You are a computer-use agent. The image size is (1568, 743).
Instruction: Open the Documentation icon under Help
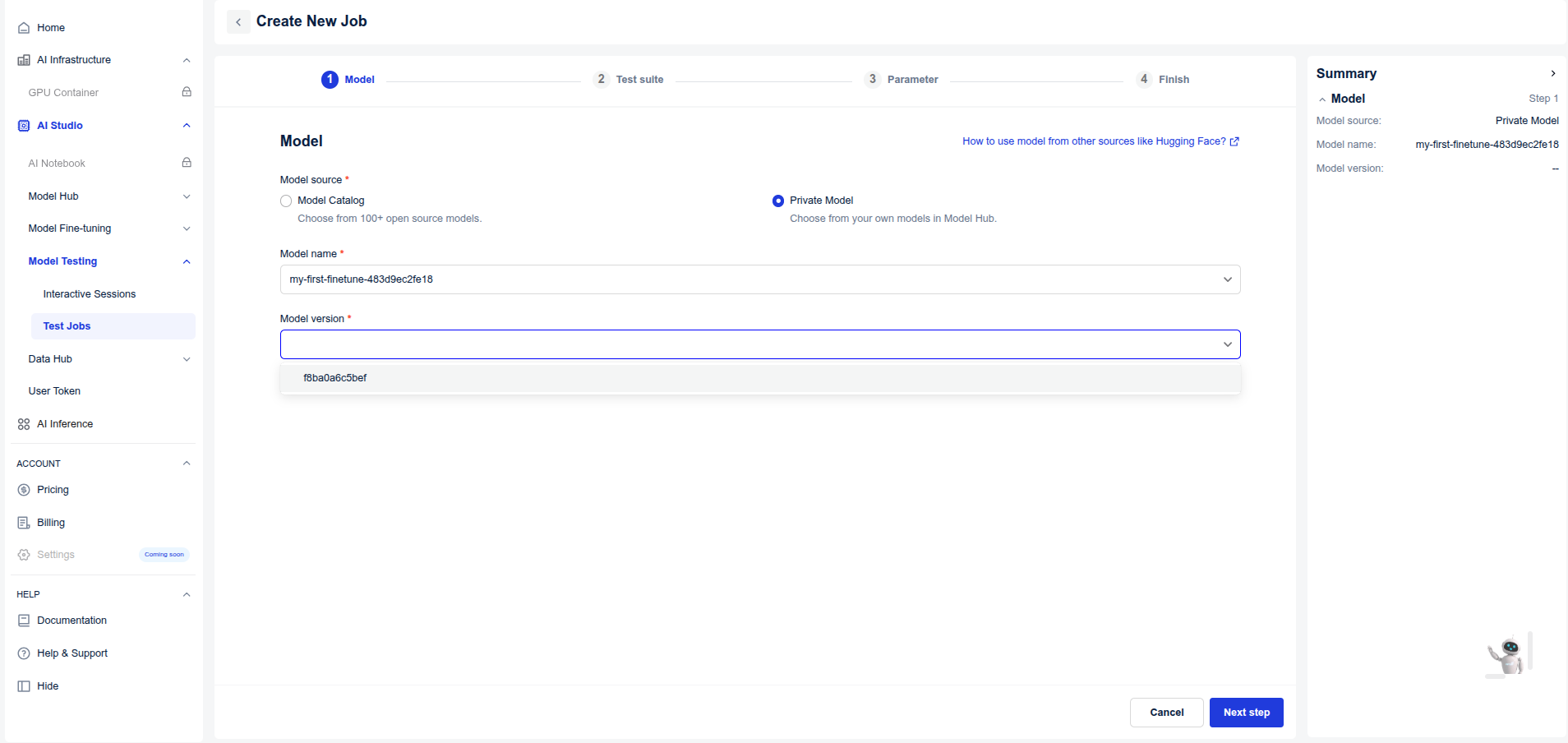24,621
